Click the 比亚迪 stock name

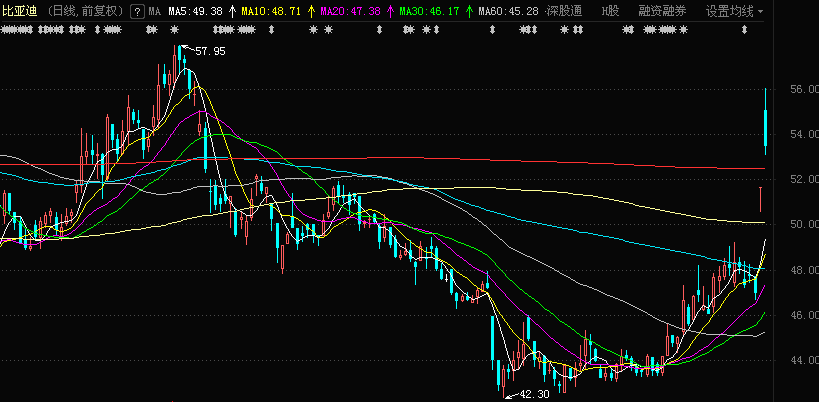point(20,11)
